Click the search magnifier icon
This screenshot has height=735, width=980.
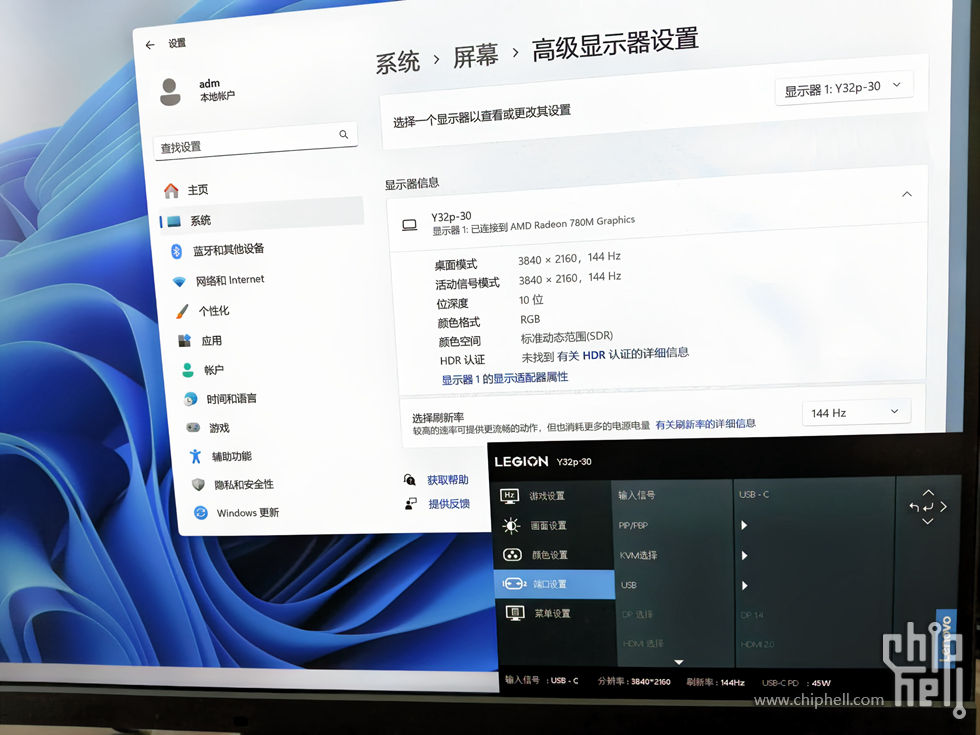click(344, 134)
